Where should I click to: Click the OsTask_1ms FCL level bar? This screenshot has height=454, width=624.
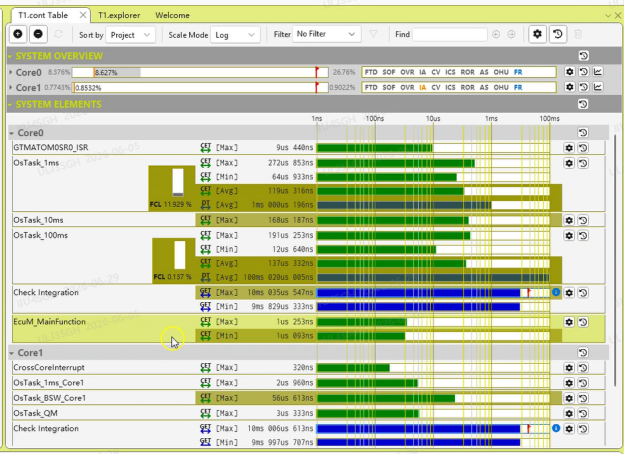tap(178, 183)
